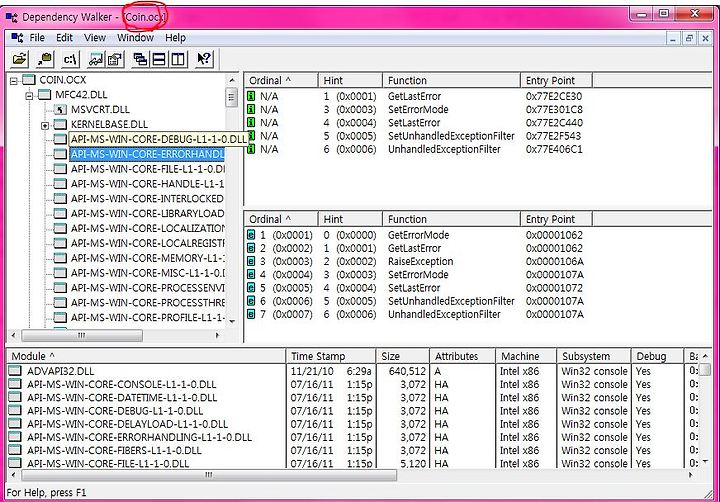Select API-MS-WIN-CORE-MEMORY tree item
The width and height of the screenshot is (720, 502).
(x=147, y=258)
